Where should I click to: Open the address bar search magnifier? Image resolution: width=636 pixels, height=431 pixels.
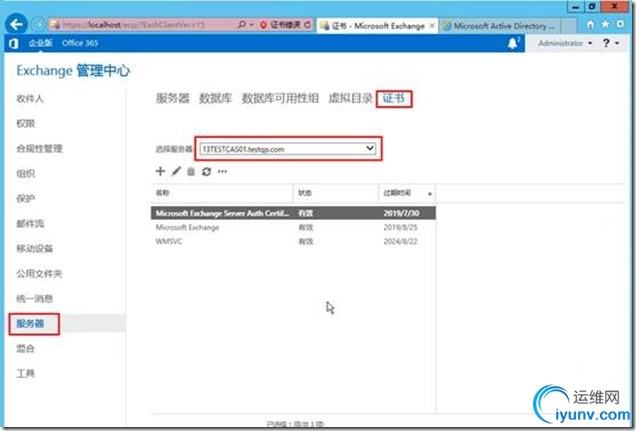(242, 25)
